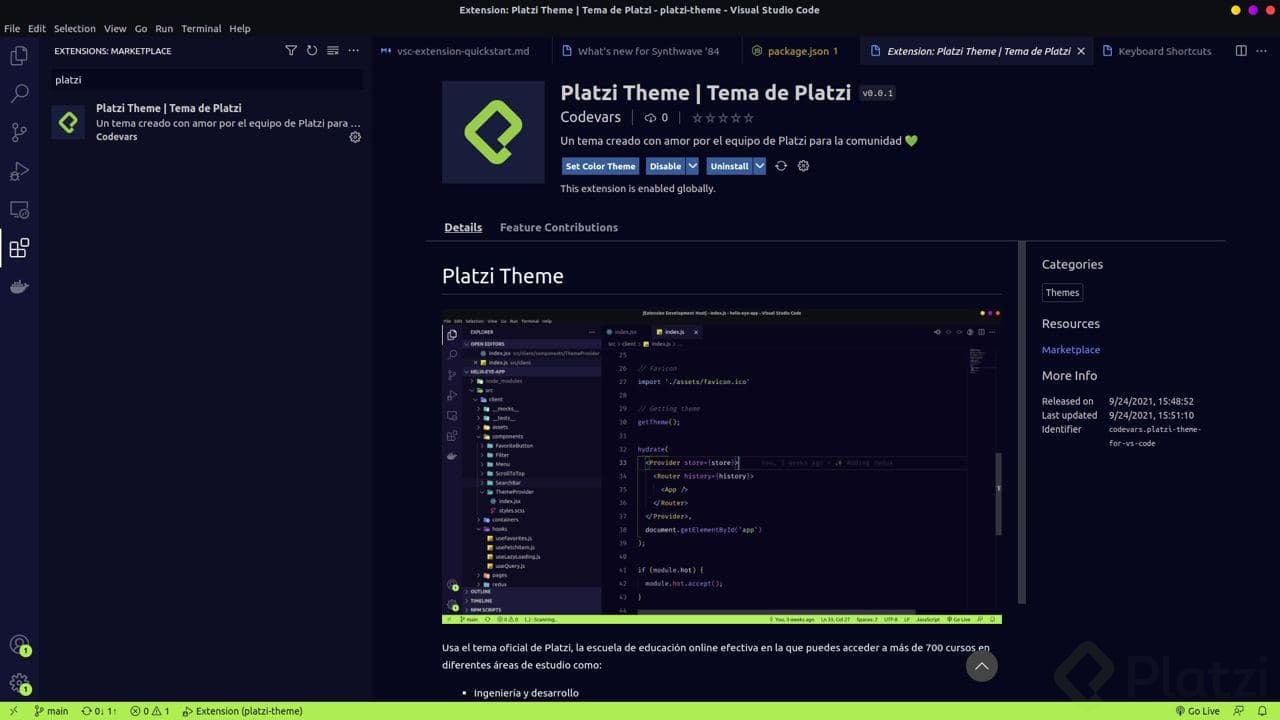Click the sync icon beside Uninstall
Image resolution: width=1280 pixels, height=720 pixels.
click(781, 166)
